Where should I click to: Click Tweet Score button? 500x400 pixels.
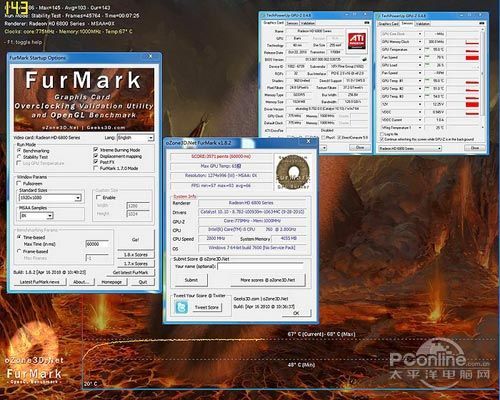click(x=207, y=307)
